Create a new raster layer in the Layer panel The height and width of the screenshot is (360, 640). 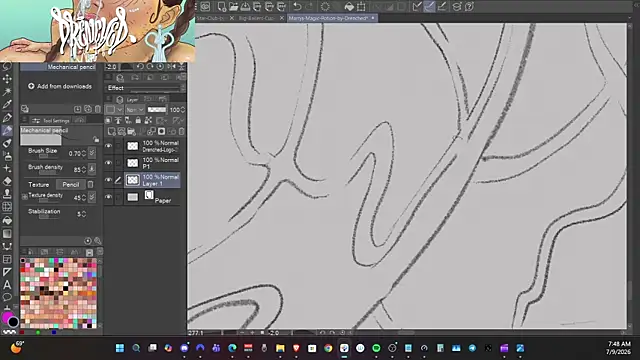(111, 131)
